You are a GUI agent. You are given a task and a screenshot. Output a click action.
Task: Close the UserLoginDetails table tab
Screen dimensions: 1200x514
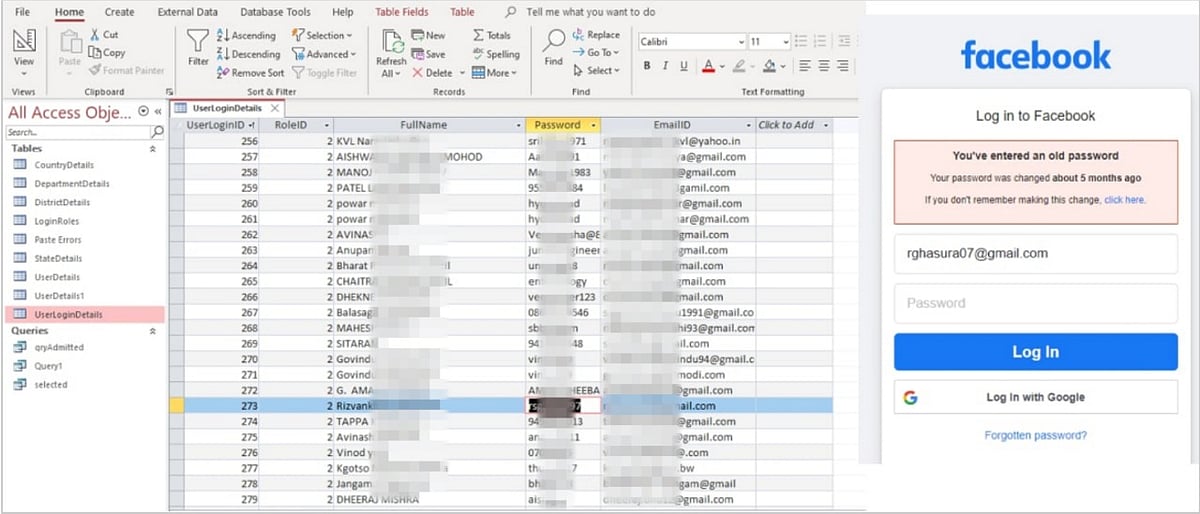[x=275, y=108]
